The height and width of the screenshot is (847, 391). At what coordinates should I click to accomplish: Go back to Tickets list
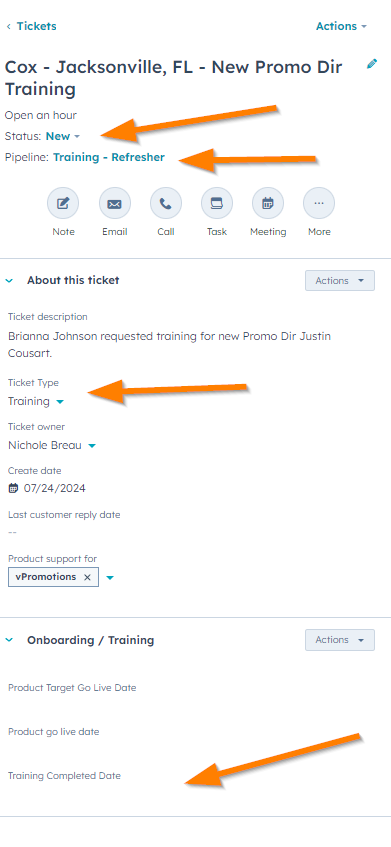click(31, 26)
